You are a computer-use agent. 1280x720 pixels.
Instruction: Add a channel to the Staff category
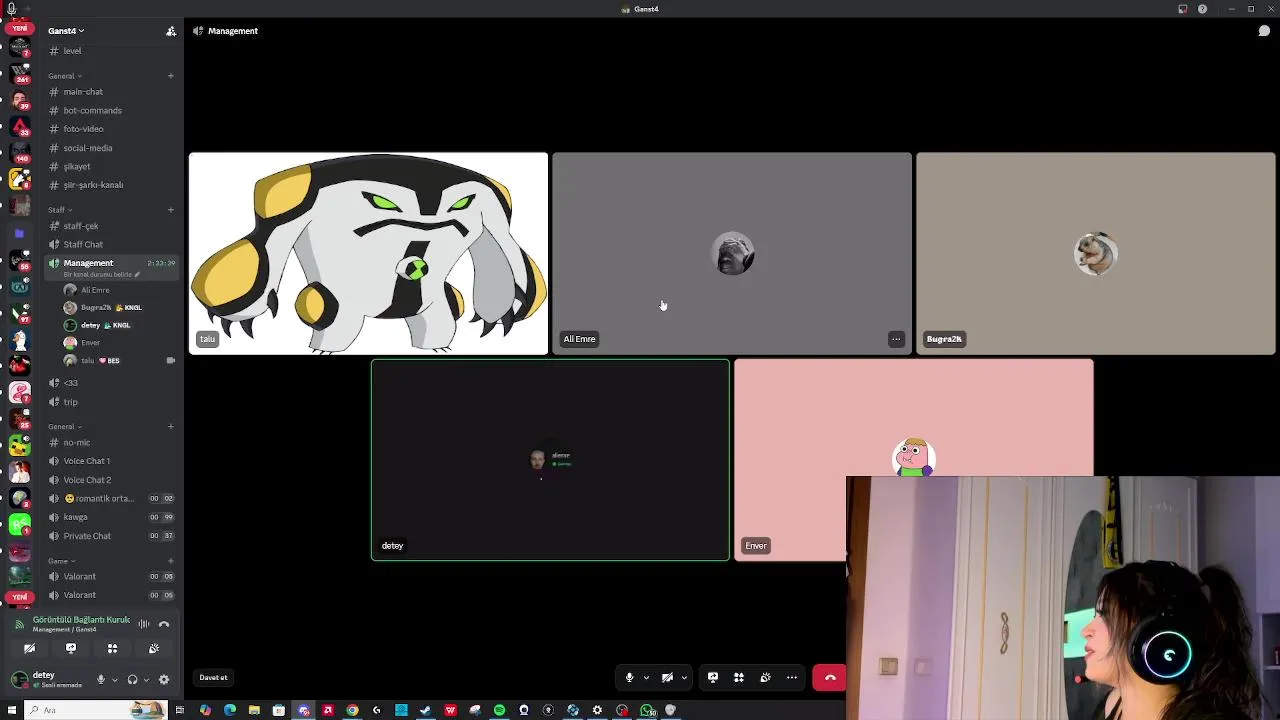(x=171, y=210)
